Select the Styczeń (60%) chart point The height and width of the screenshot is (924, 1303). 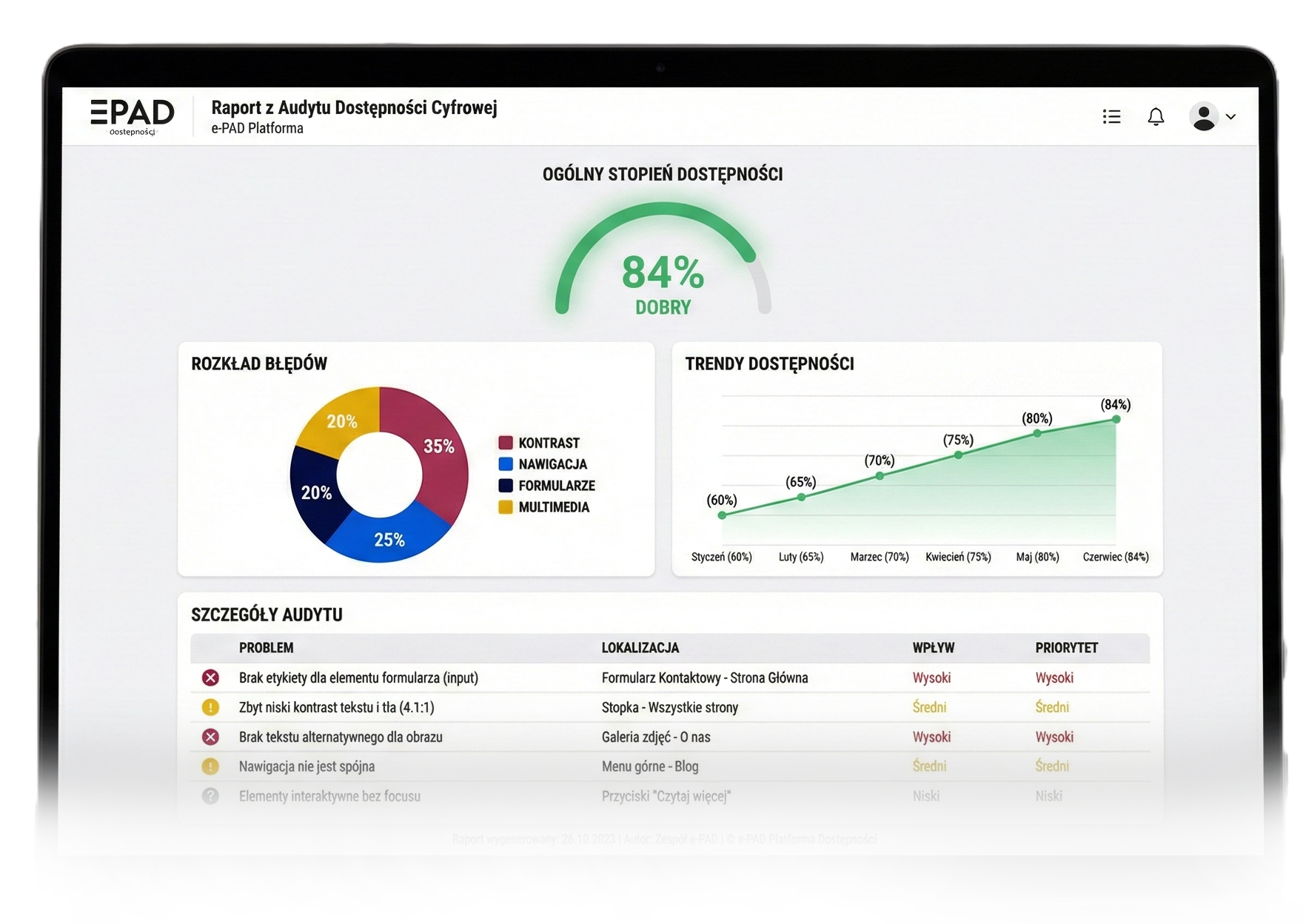(x=722, y=515)
